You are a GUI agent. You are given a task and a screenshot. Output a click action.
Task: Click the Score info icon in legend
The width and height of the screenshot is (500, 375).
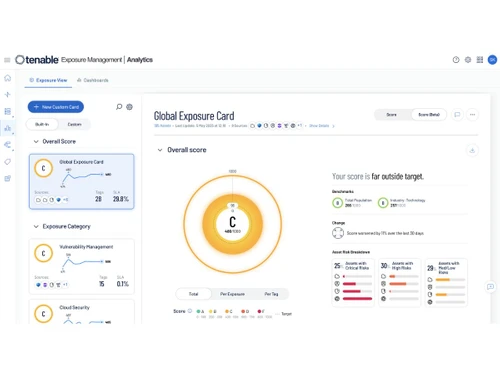point(190,311)
